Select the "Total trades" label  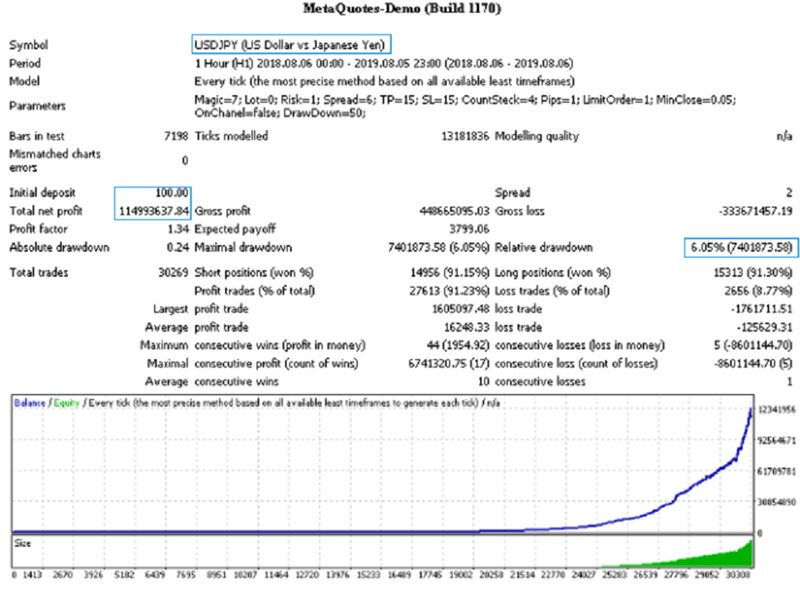tap(39, 273)
